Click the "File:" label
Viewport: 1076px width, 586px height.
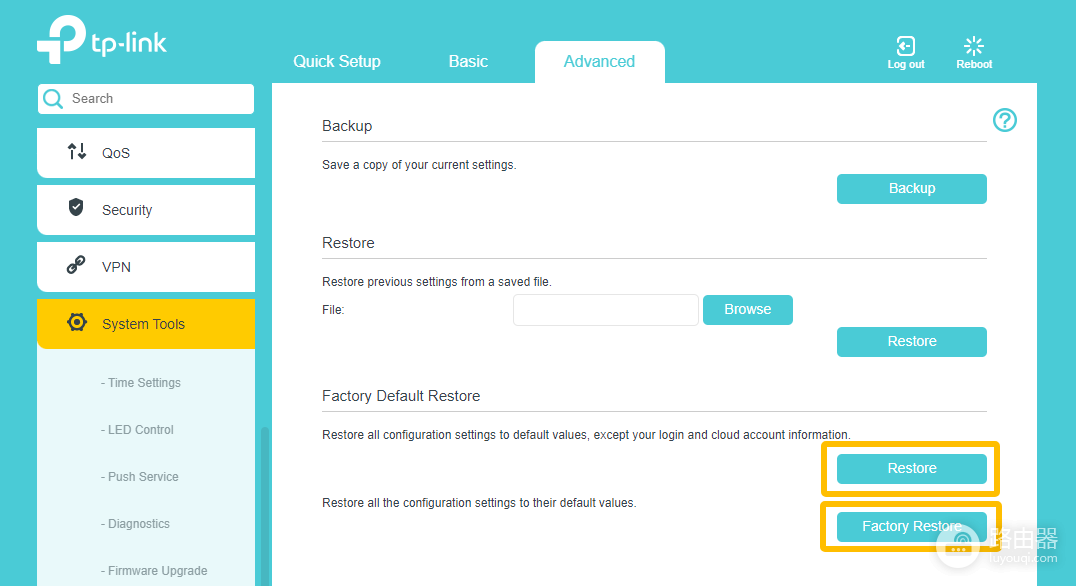click(x=333, y=310)
